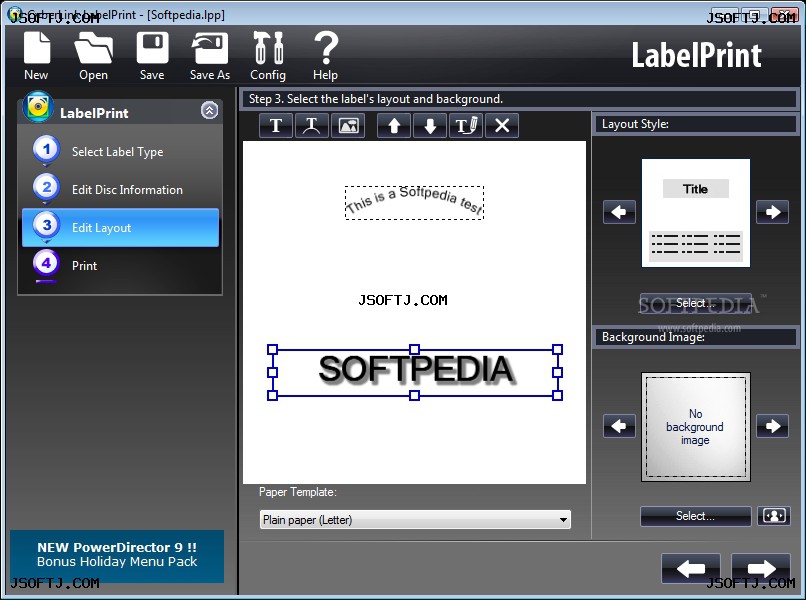Go back to previous step arrow

click(x=691, y=568)
